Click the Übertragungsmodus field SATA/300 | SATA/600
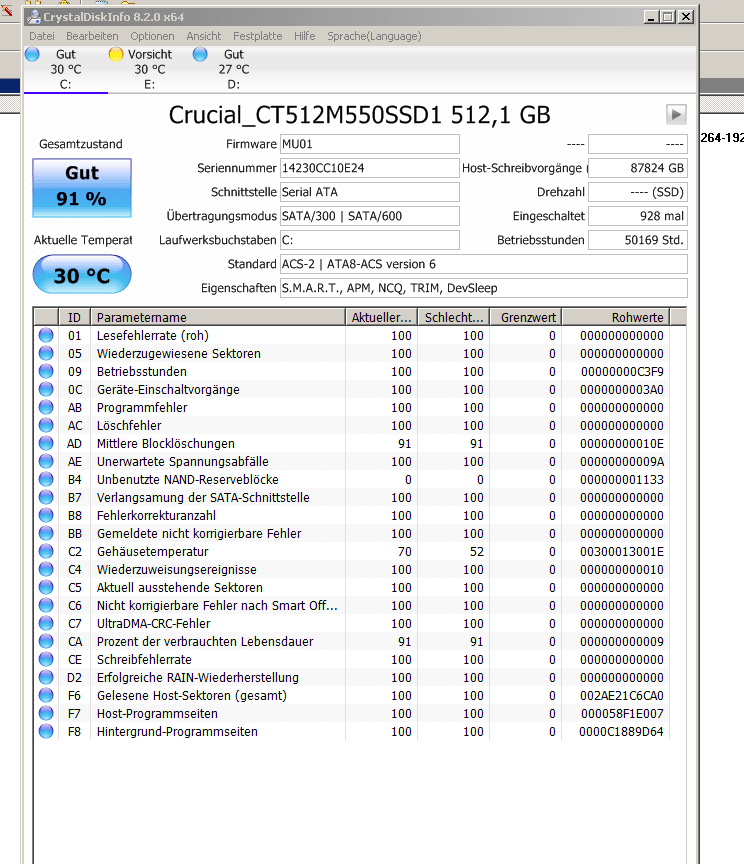 coord(370,216)
